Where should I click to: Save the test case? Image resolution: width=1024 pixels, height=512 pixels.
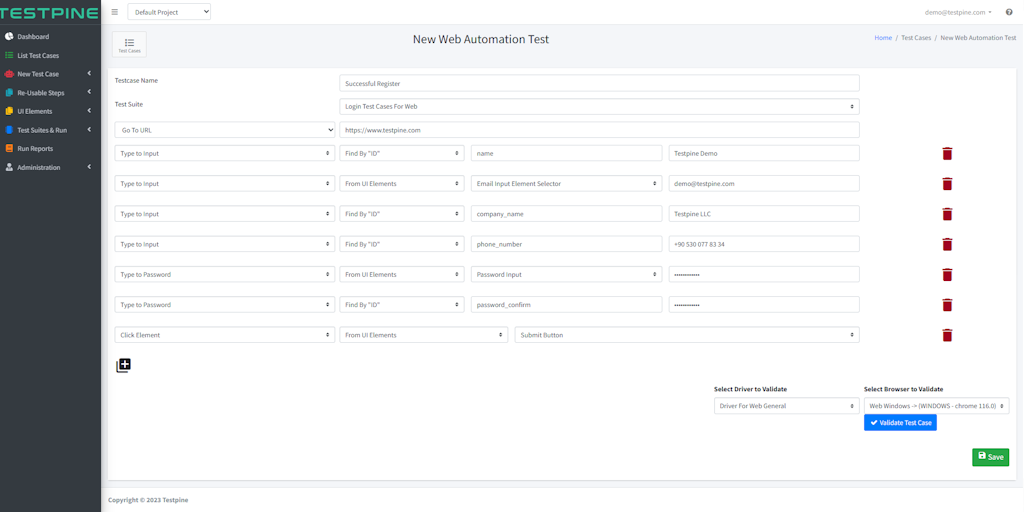pos(990,457)
